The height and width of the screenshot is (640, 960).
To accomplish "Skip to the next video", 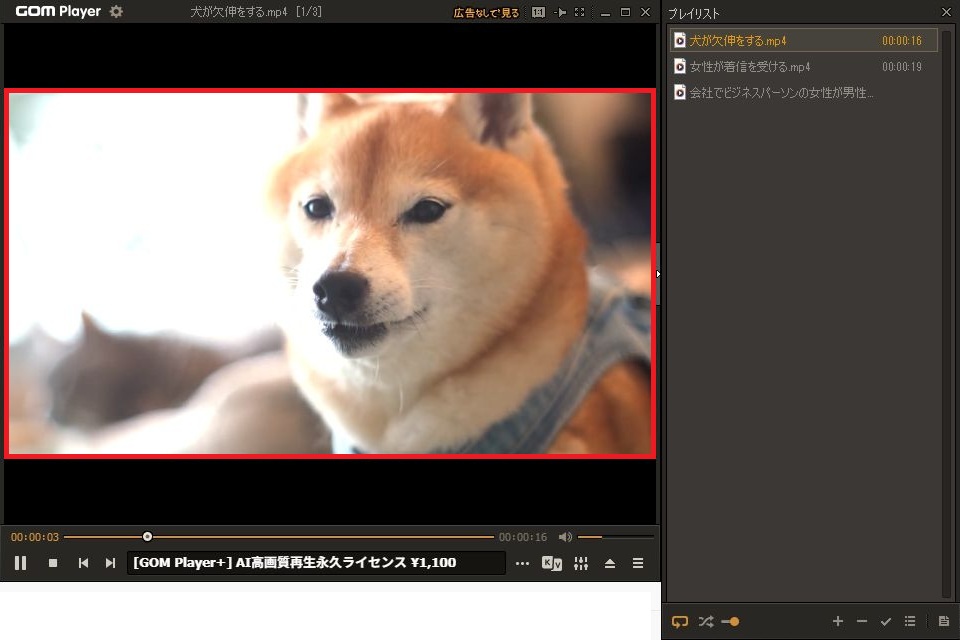I will click(x=111, y=563).
